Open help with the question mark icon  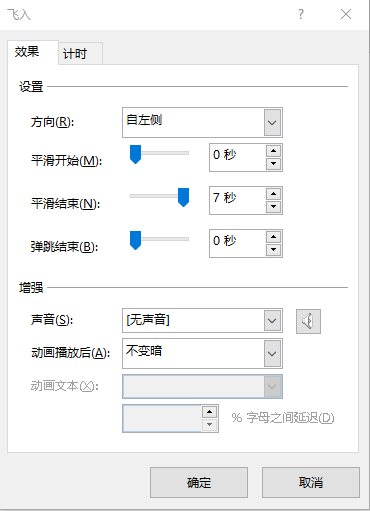point(301,14)
